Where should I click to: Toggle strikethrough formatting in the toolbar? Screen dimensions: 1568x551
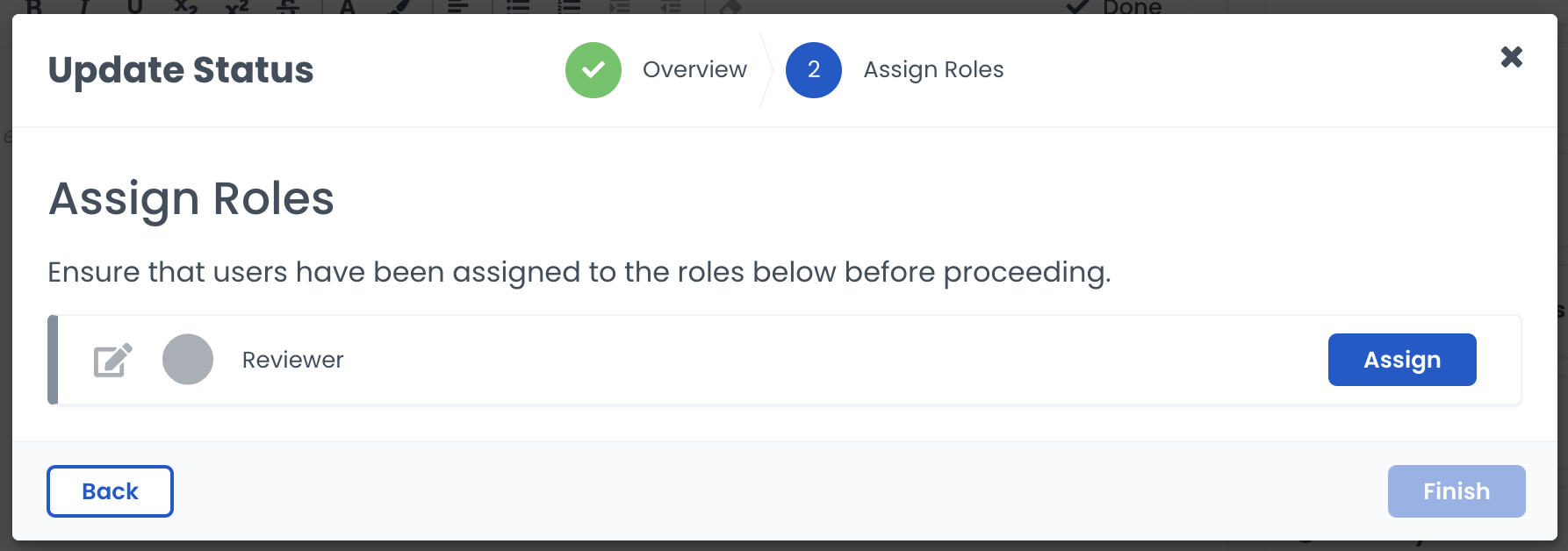click(288, 7)
